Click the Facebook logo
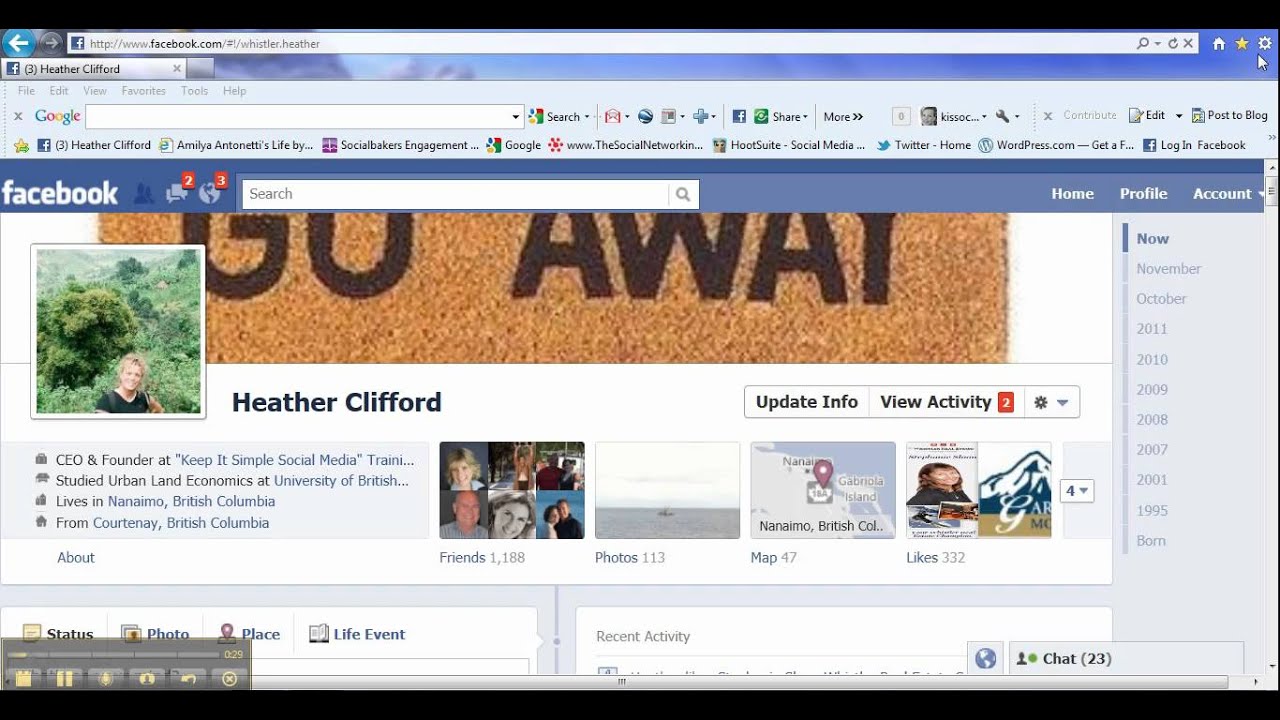The height and width of the screenshot is (720, 1280). 60,193
